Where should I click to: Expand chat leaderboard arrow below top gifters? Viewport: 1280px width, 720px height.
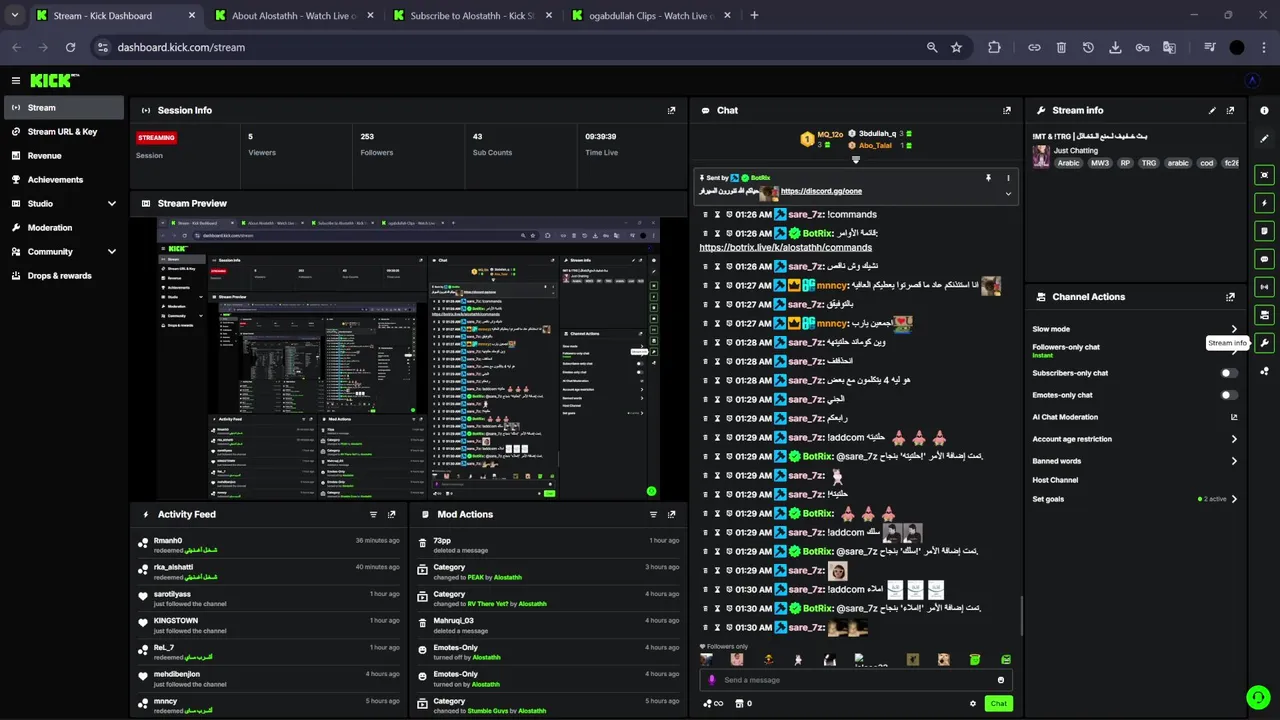pos(855,160)
